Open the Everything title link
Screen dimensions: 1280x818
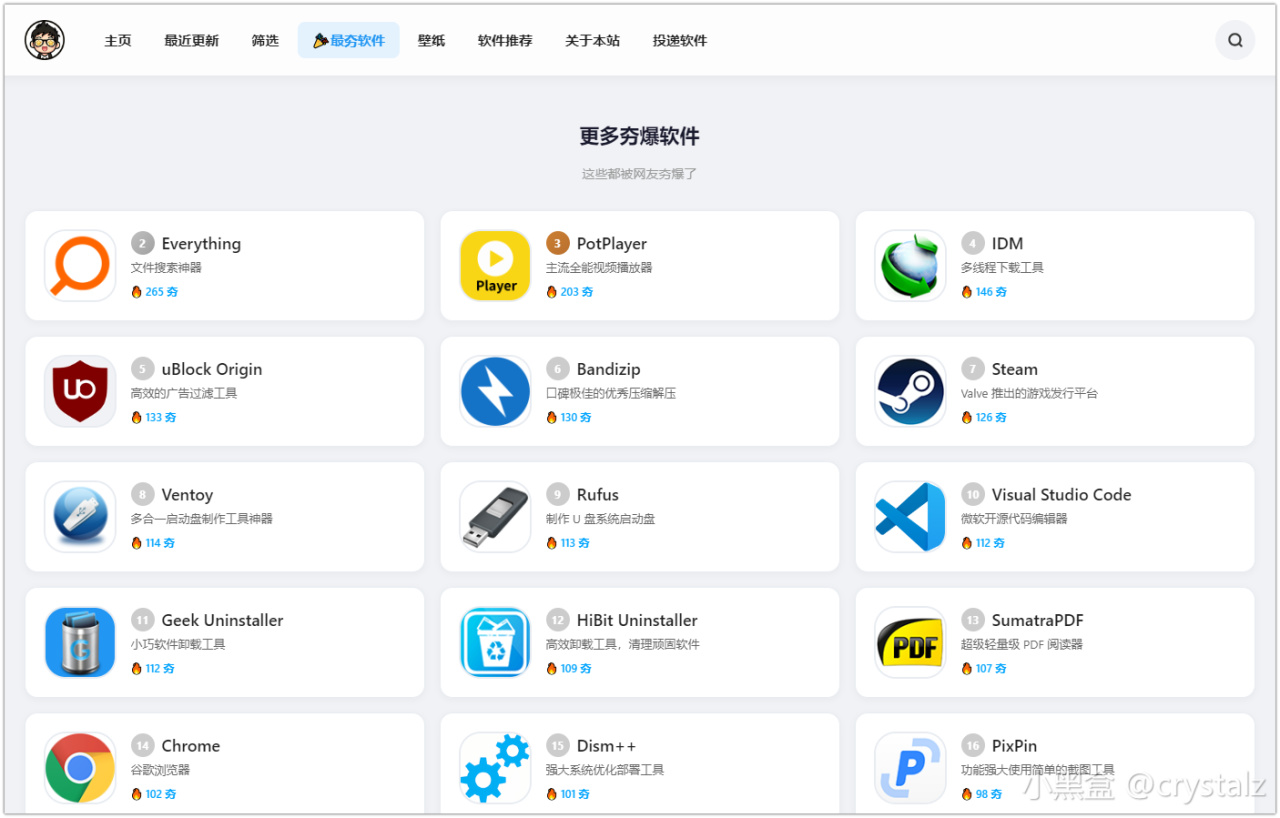pos(201,243)
